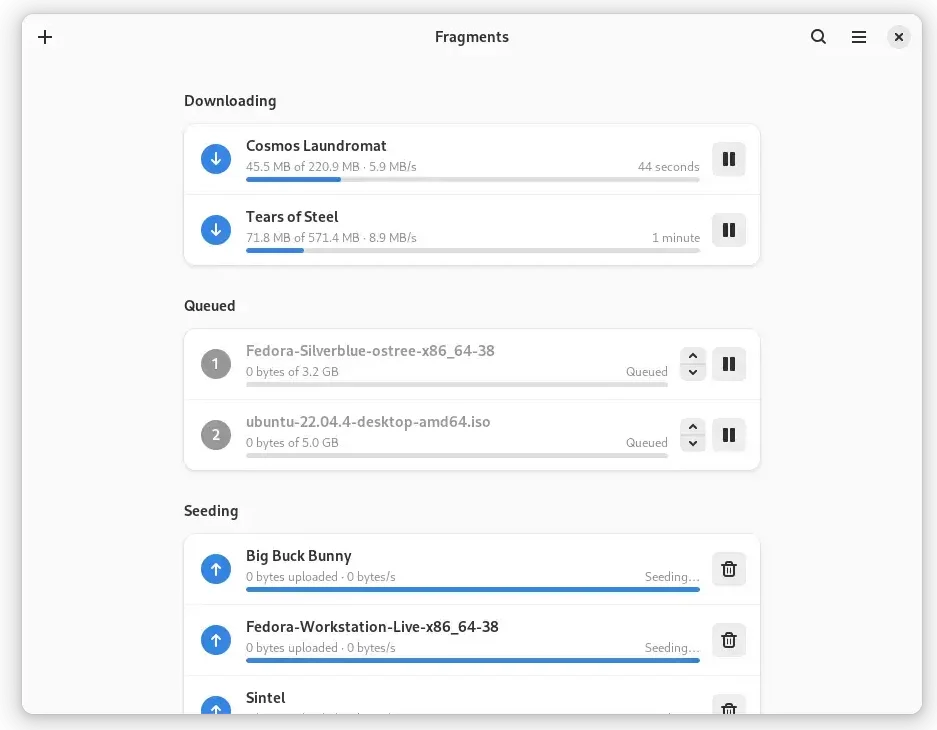Click the Tears of Steel progress bar
Screen dimensions: 937x730
point(473,250)
